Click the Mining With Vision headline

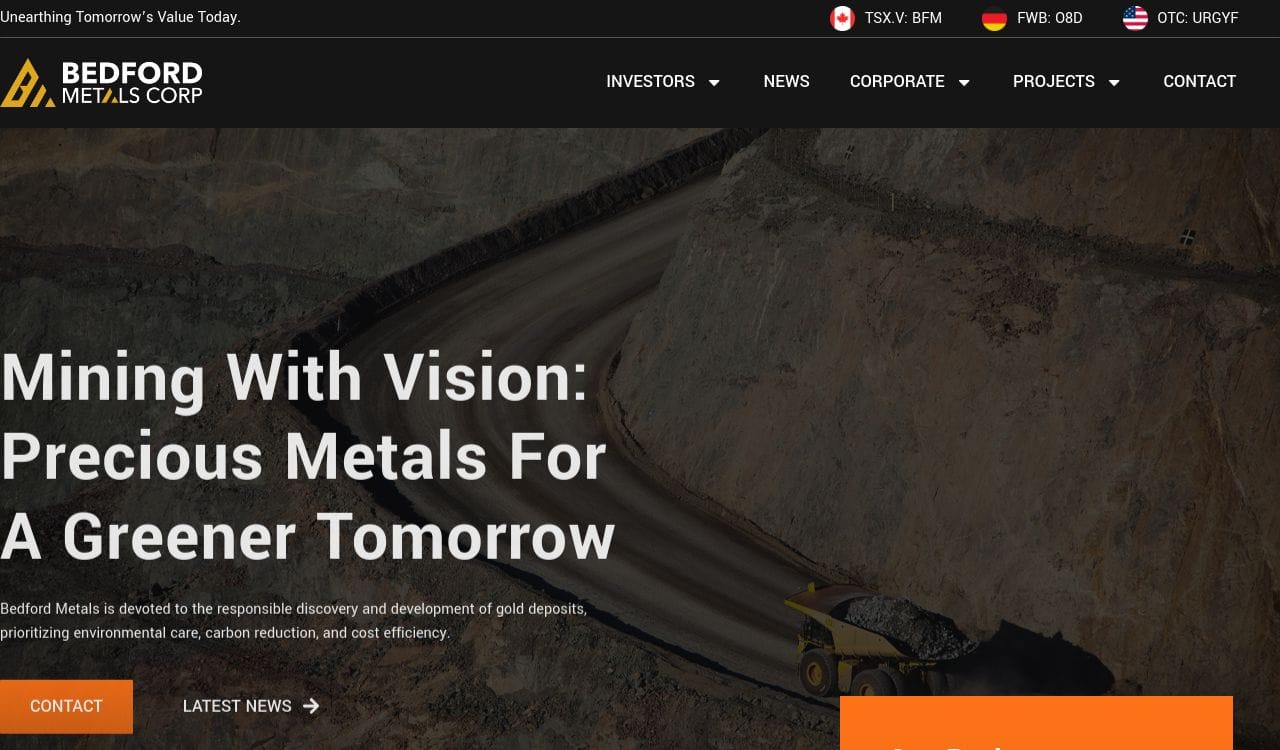[x=308, y=456]
